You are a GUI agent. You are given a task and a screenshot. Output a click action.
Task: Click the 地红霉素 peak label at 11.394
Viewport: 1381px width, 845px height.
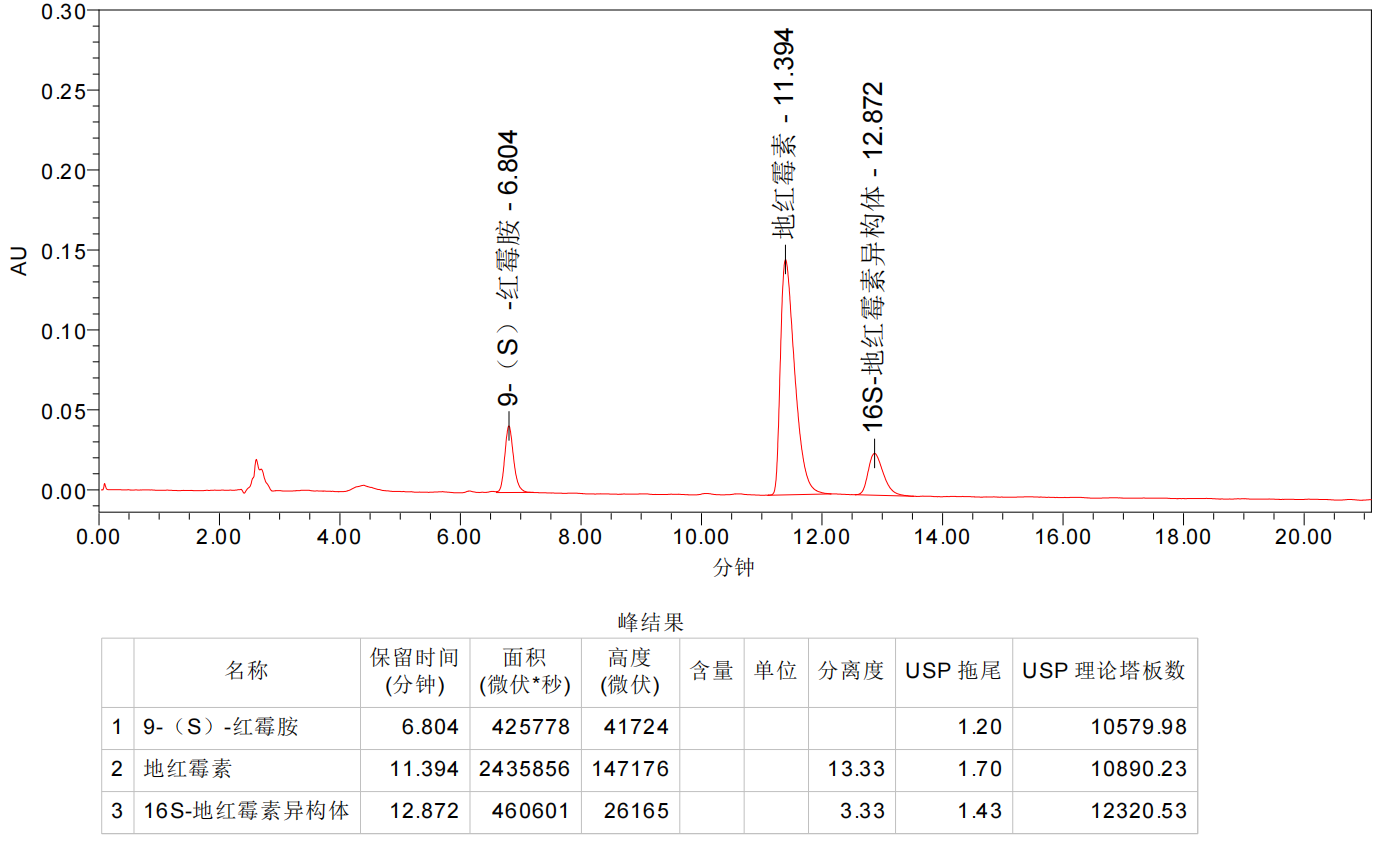point(784,133)
